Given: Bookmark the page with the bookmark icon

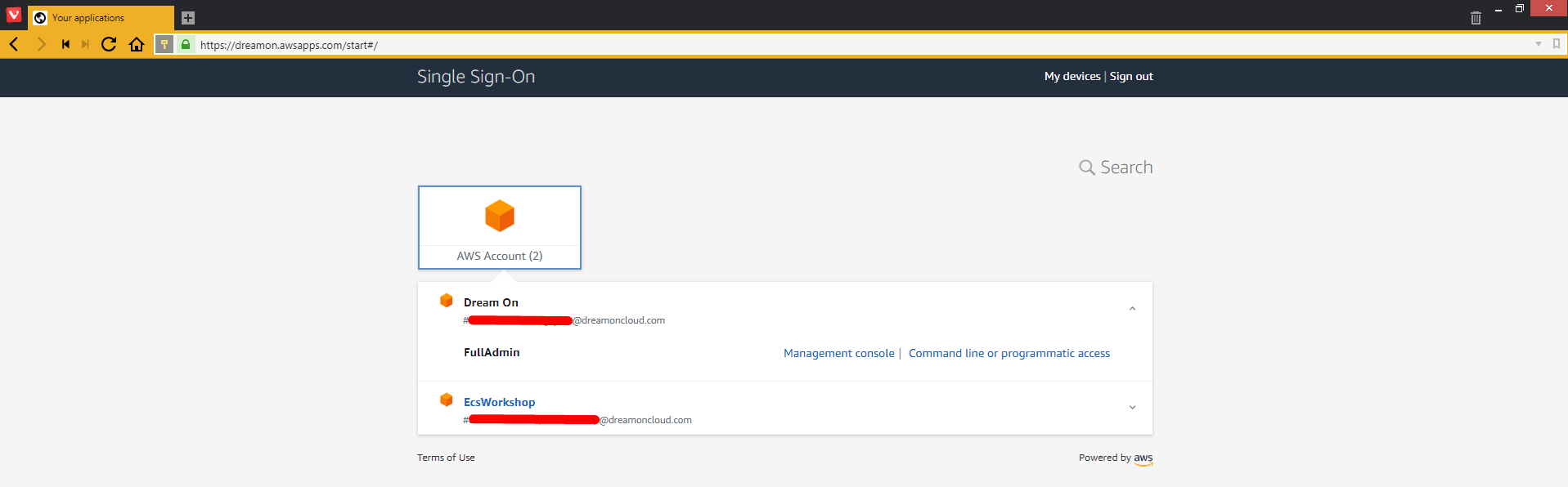Looking at the screenshot, I should coord(1557,44).
